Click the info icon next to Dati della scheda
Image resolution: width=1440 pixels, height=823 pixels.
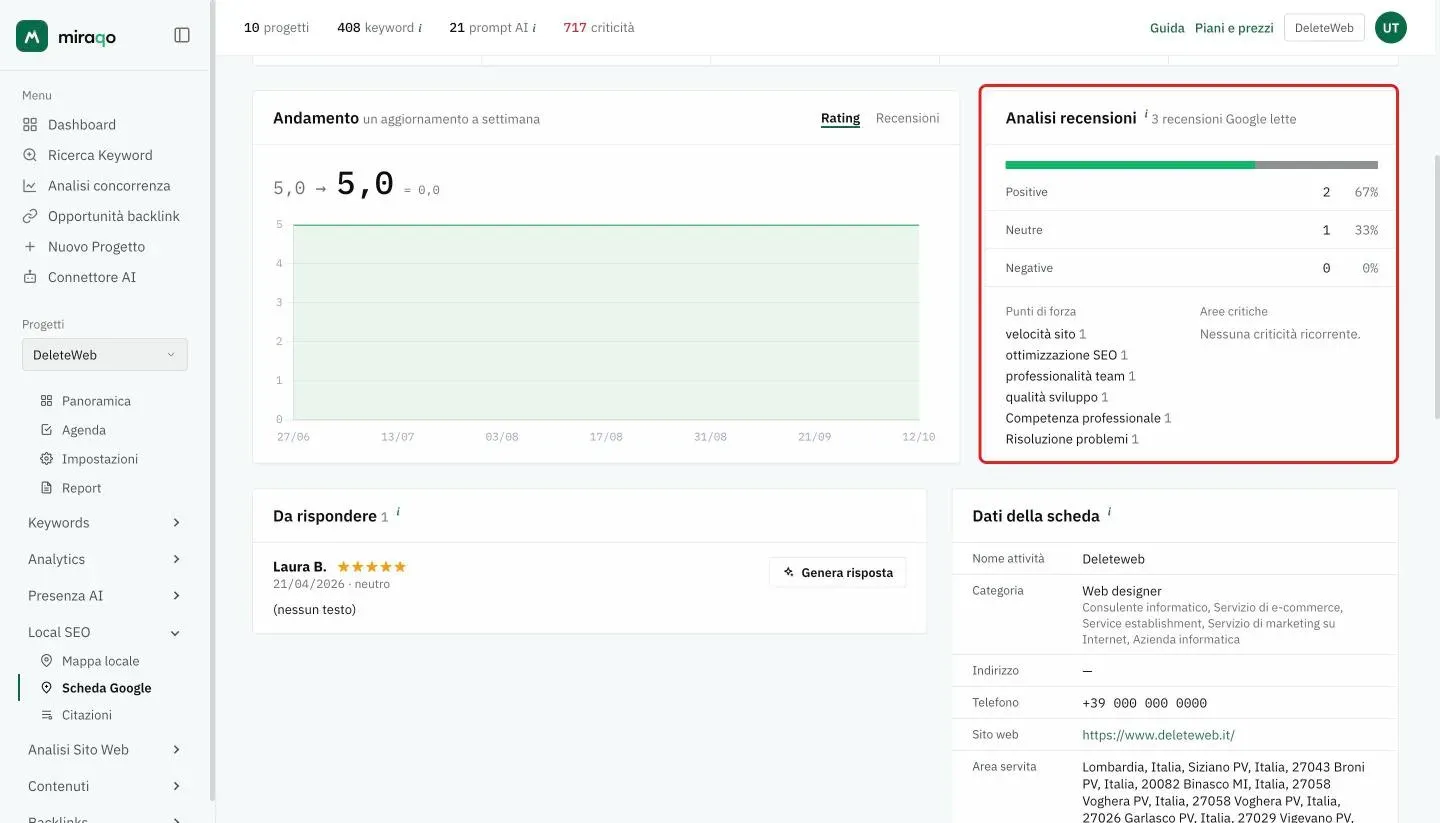pyautogui.click(x=1109, y=512)
